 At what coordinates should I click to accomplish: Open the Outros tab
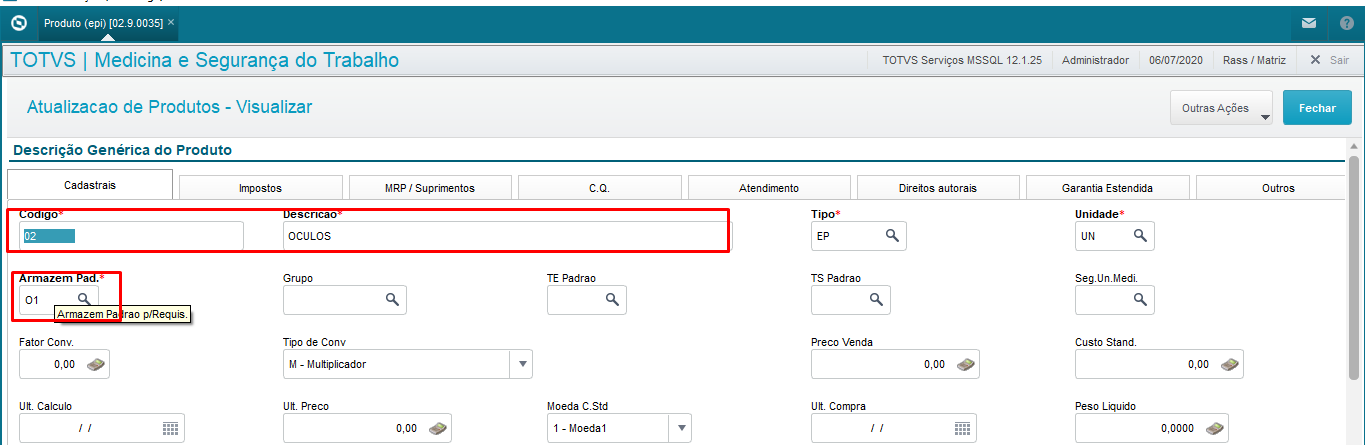tap(1272, 188)
